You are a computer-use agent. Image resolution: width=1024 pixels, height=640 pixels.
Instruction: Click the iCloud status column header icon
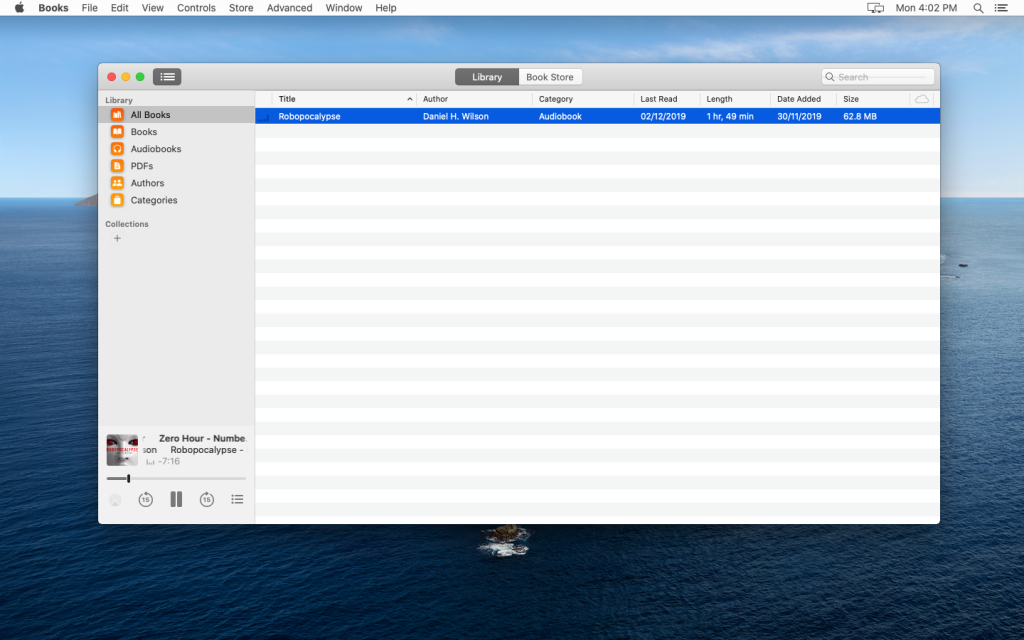921,99
